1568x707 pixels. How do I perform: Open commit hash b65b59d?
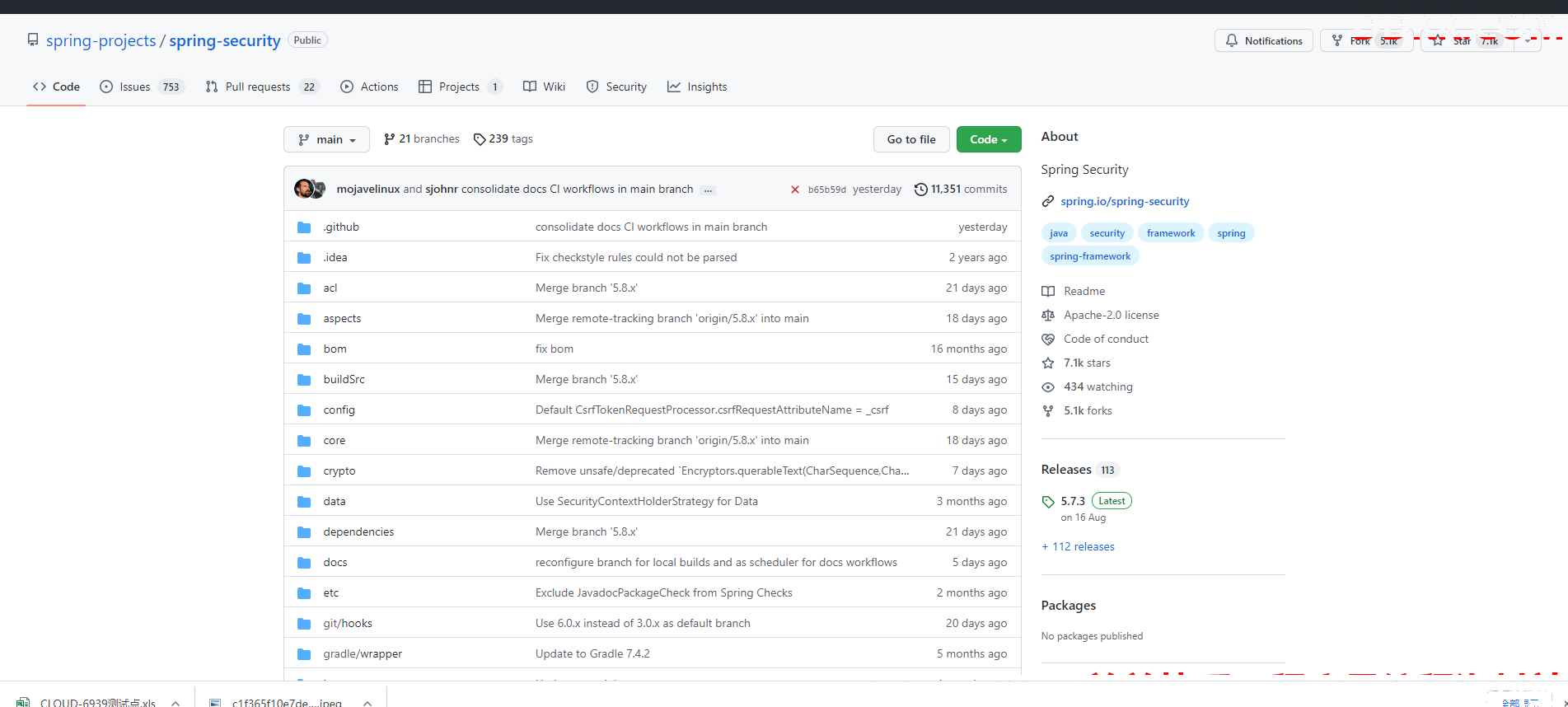(826, 190)
